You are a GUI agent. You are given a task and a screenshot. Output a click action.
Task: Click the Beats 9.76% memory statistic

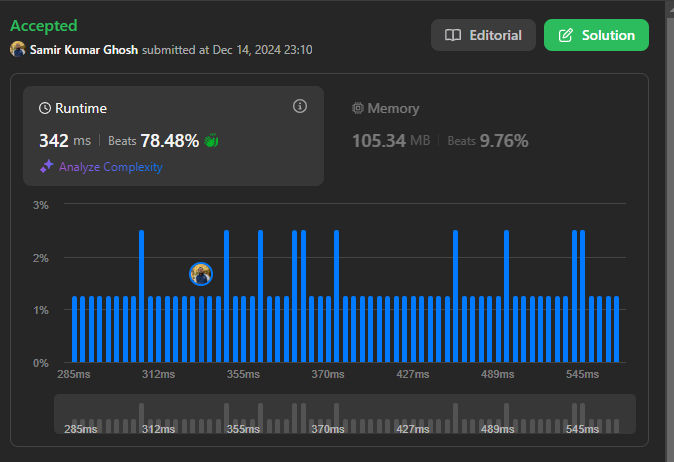click(x=488, y=141)
